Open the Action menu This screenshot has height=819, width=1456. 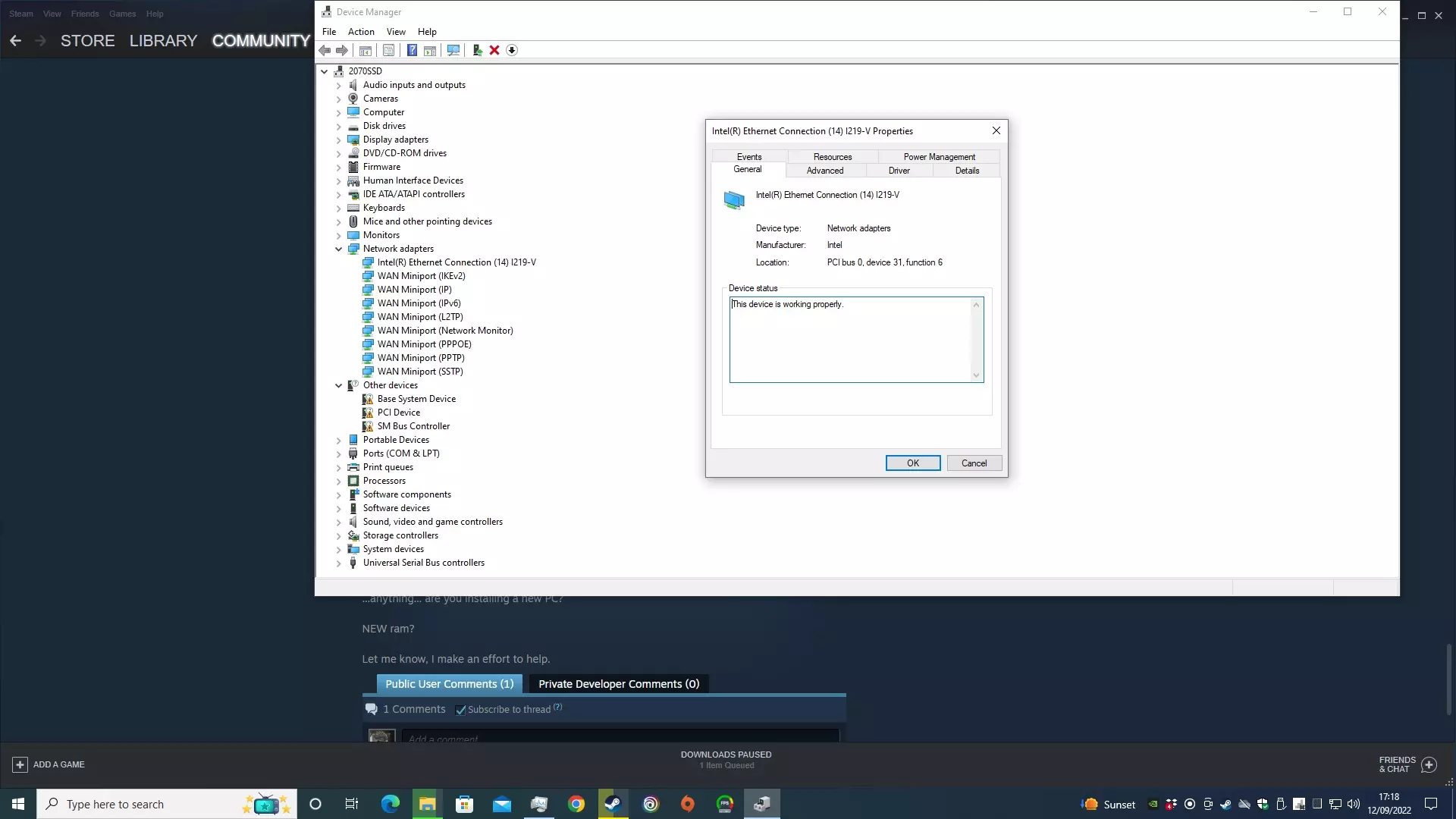[x=361, y=32]
